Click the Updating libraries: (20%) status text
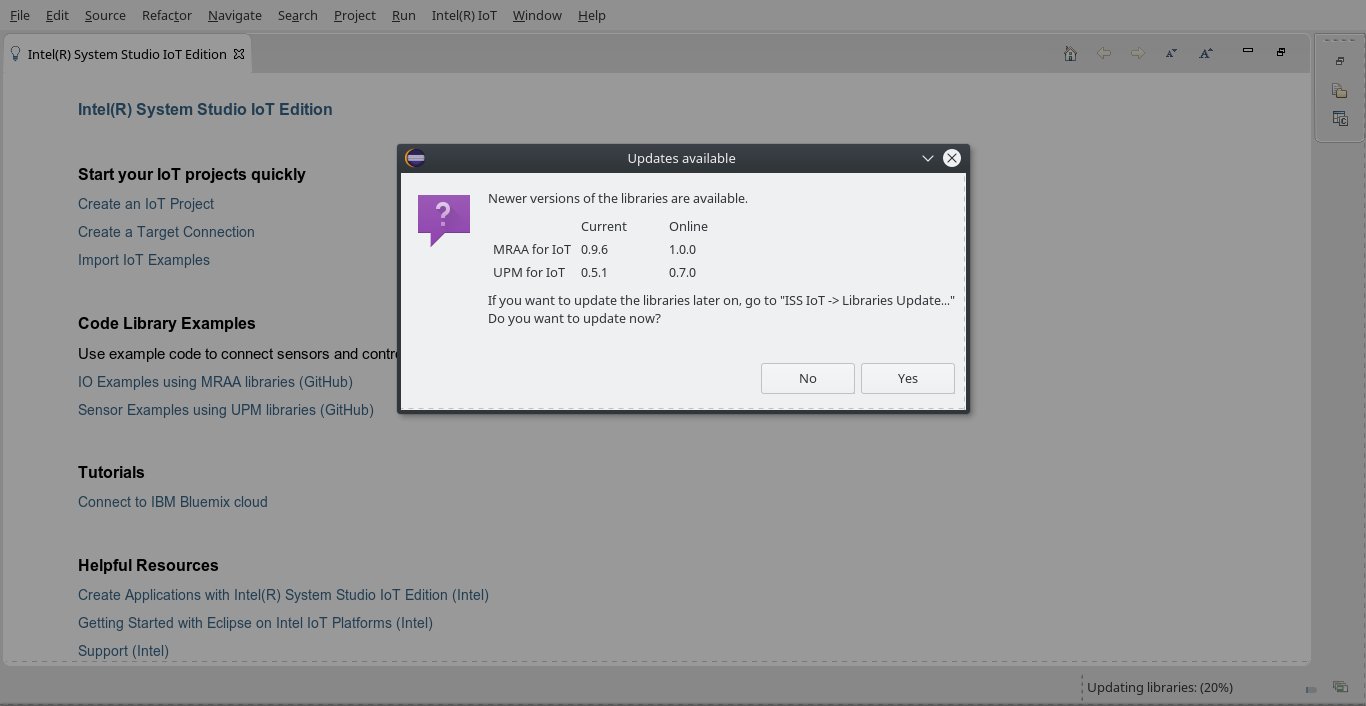The width and height of the screenshot is (1366, 706). (1160, 687)
